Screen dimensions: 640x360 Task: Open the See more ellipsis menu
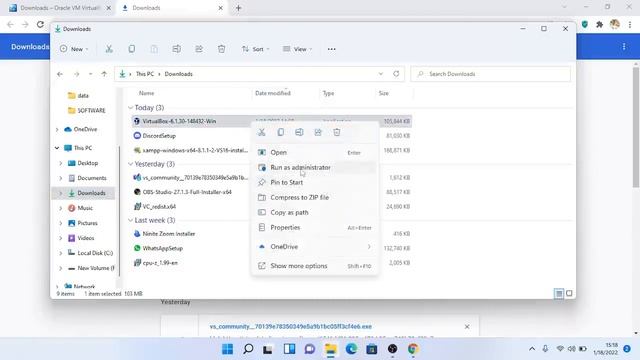tap(331, 49)
